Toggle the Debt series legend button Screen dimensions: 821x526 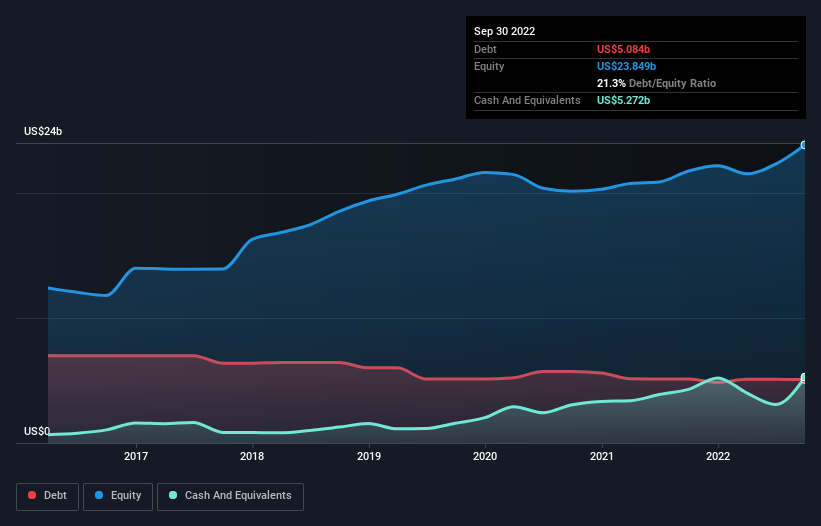click(47, 496)
